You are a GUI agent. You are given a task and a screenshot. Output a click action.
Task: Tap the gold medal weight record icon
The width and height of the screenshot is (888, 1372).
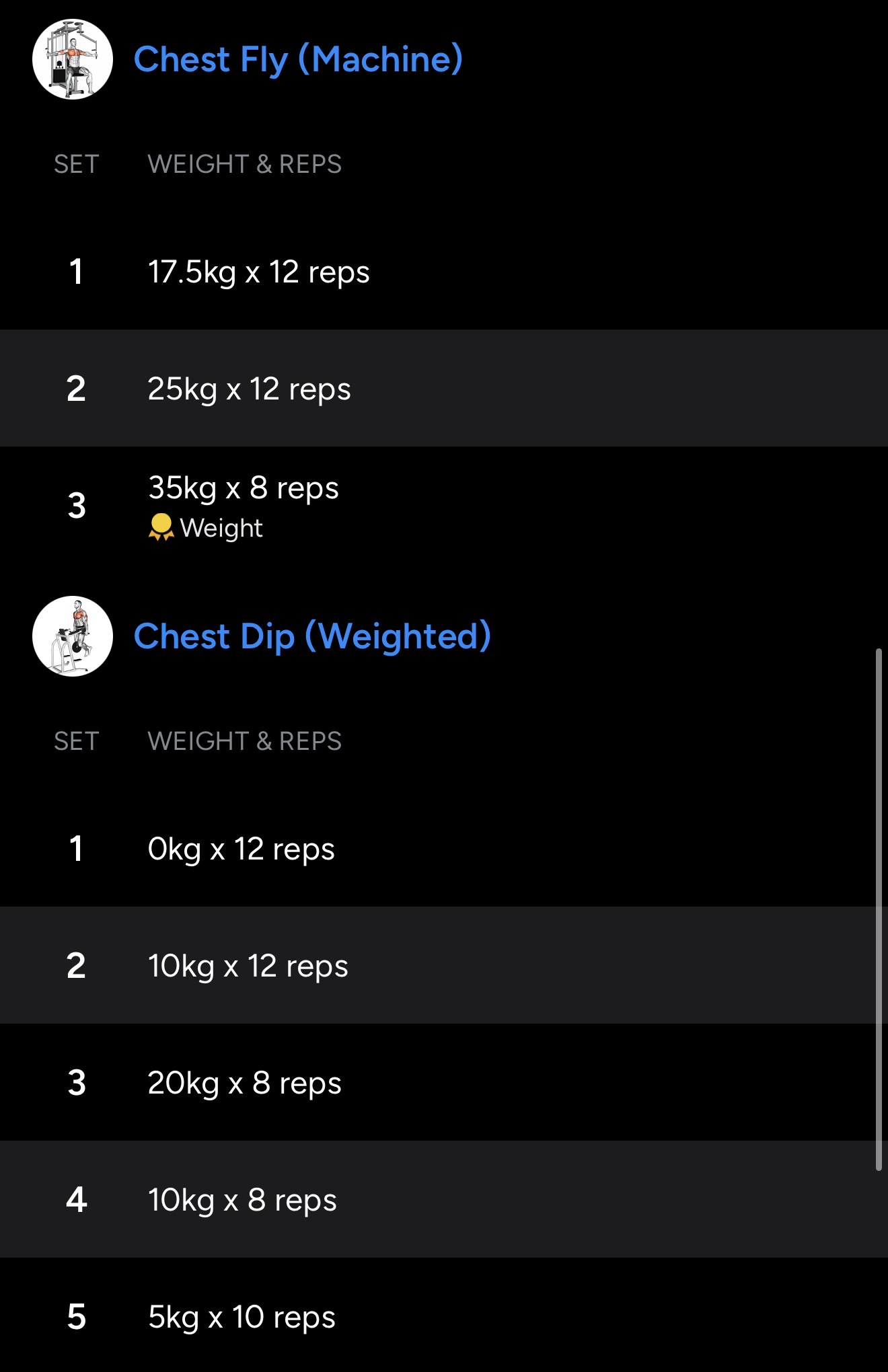click(x=161, y=527)
